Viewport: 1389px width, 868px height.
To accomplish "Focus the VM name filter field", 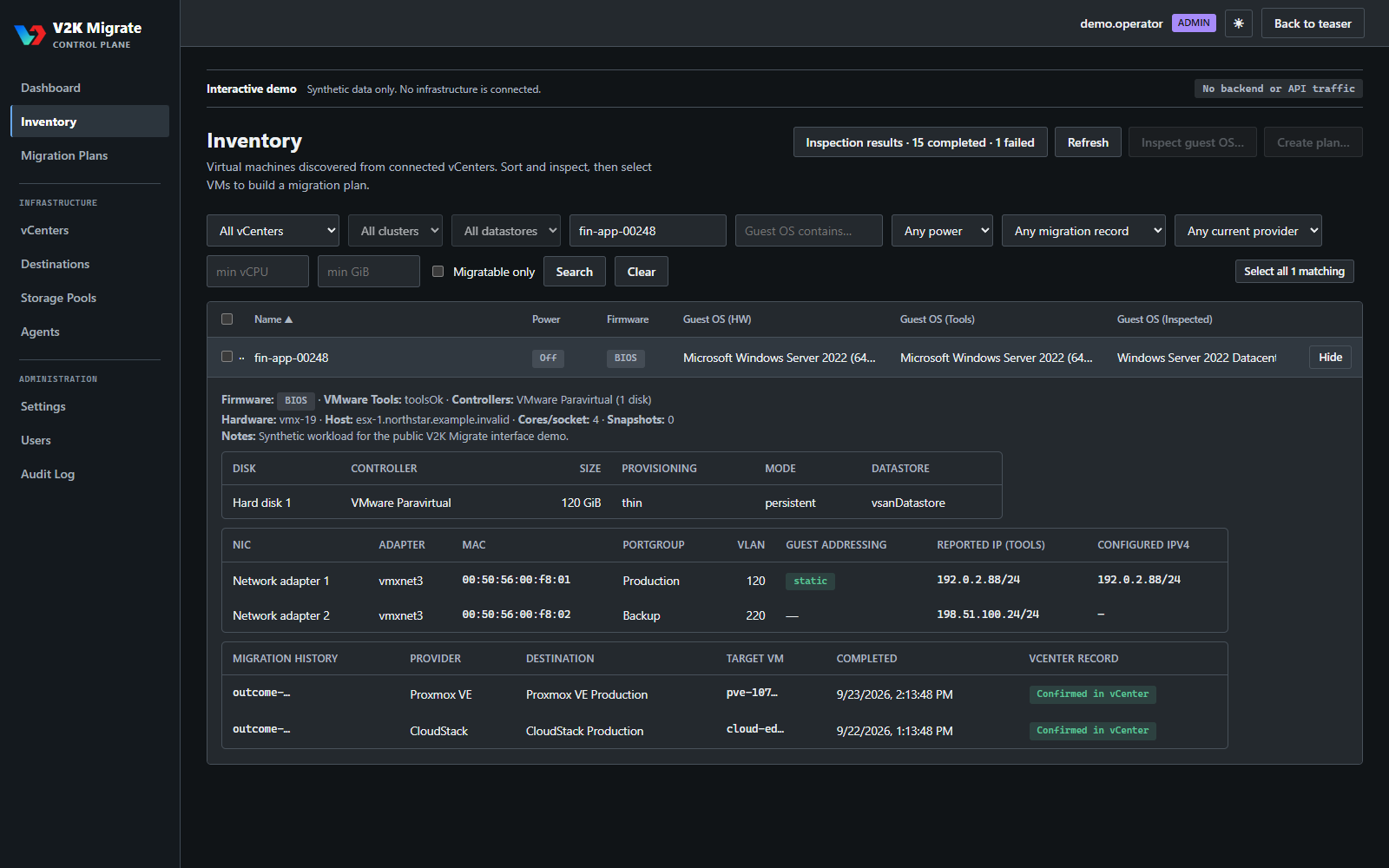I will (648, 231).
